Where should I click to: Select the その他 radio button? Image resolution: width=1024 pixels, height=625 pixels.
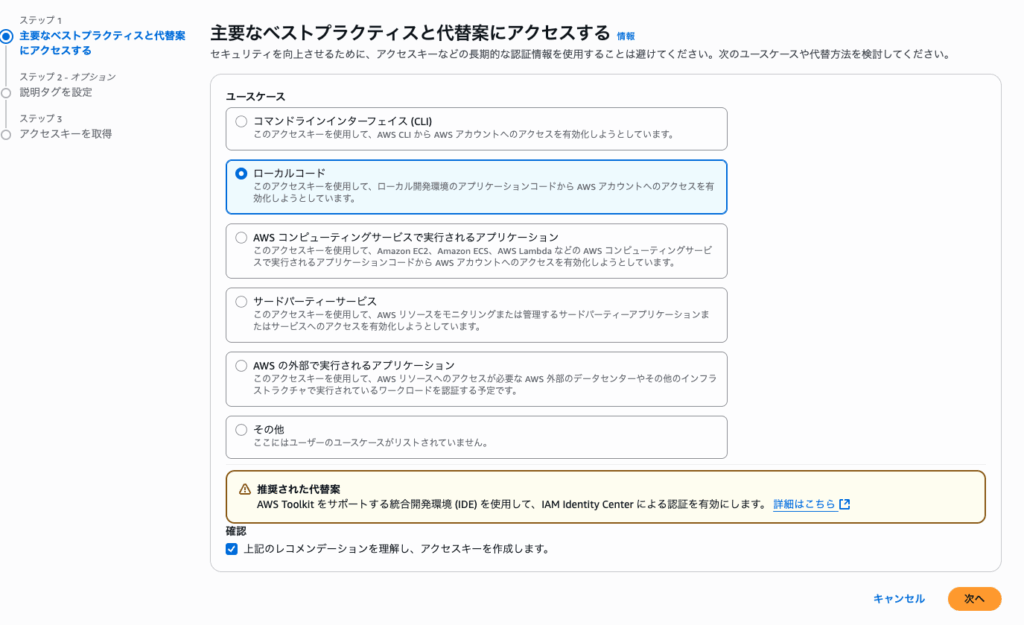241,430
